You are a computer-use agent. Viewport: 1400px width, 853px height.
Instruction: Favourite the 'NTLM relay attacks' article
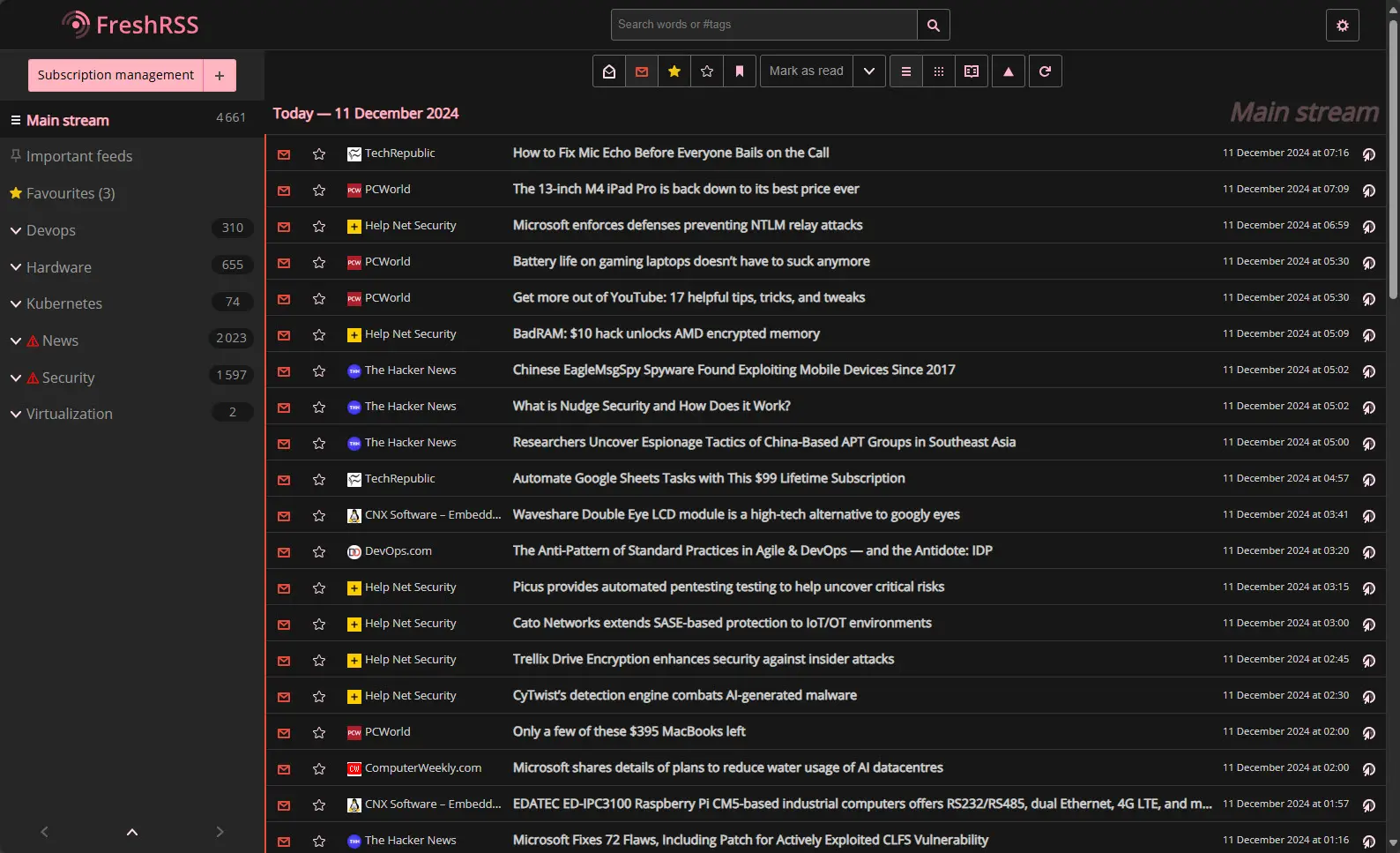tap(319, 227)
